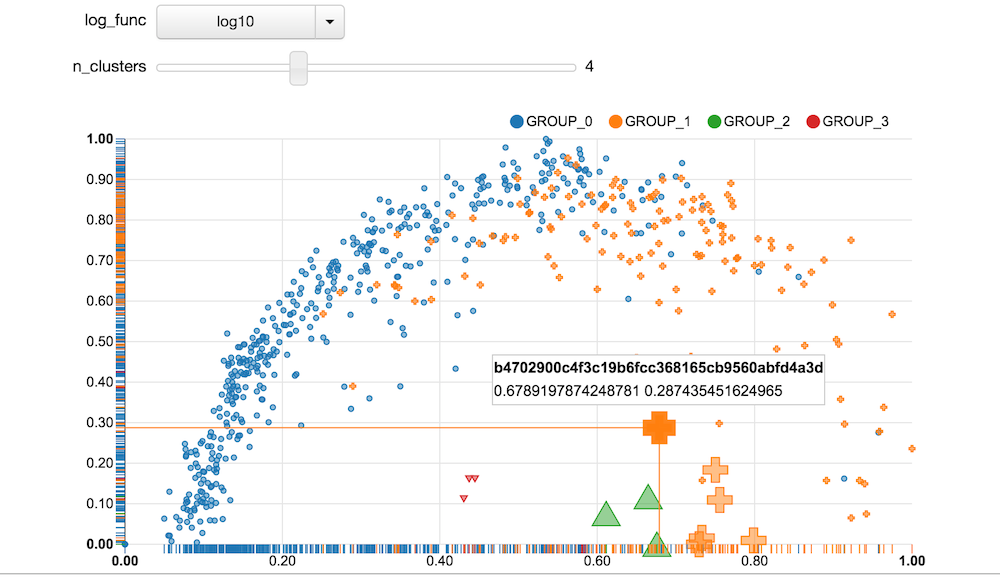Click the highest large green triangle marker

(x=648, y=497)
